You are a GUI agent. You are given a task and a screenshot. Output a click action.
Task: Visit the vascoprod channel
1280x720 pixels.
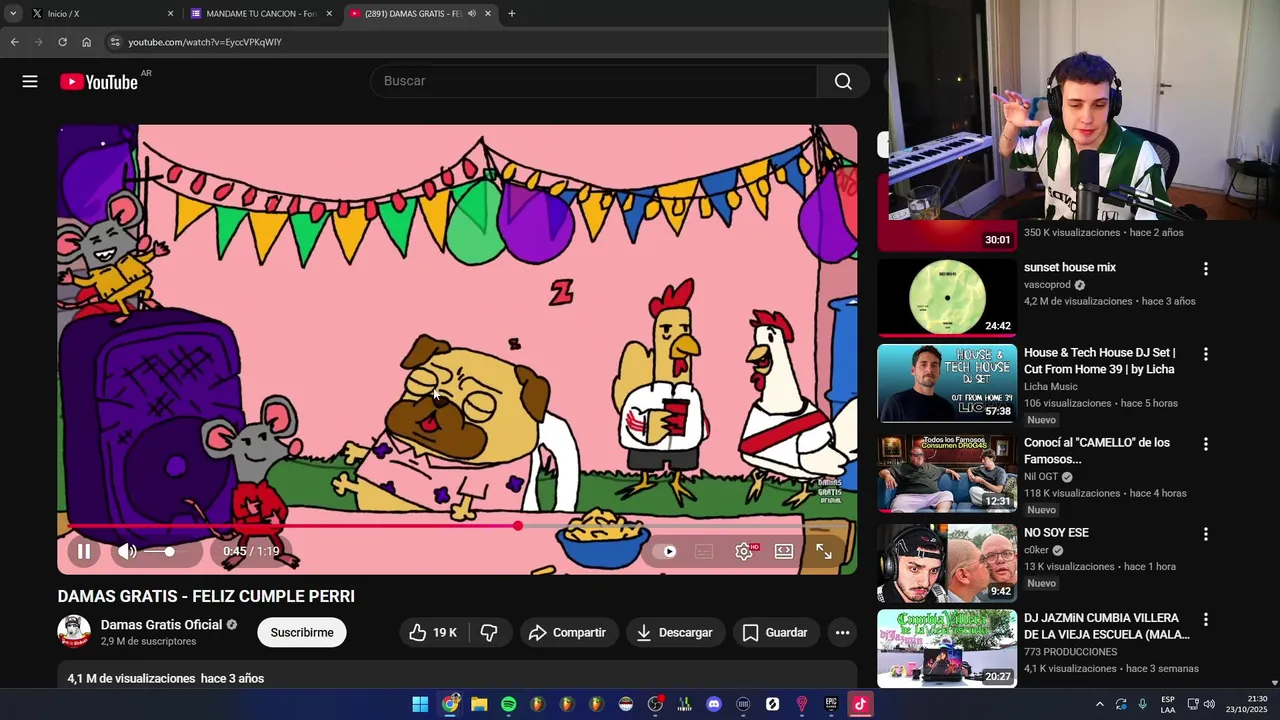pyautogui.click(x=1046, y=285)
